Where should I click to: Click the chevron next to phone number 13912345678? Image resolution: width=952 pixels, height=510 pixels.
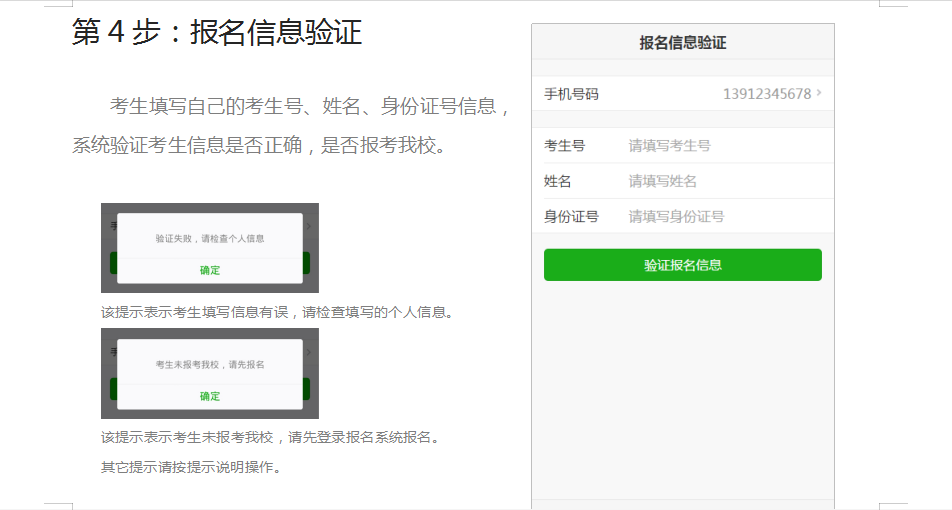click(x=819, y=93)
